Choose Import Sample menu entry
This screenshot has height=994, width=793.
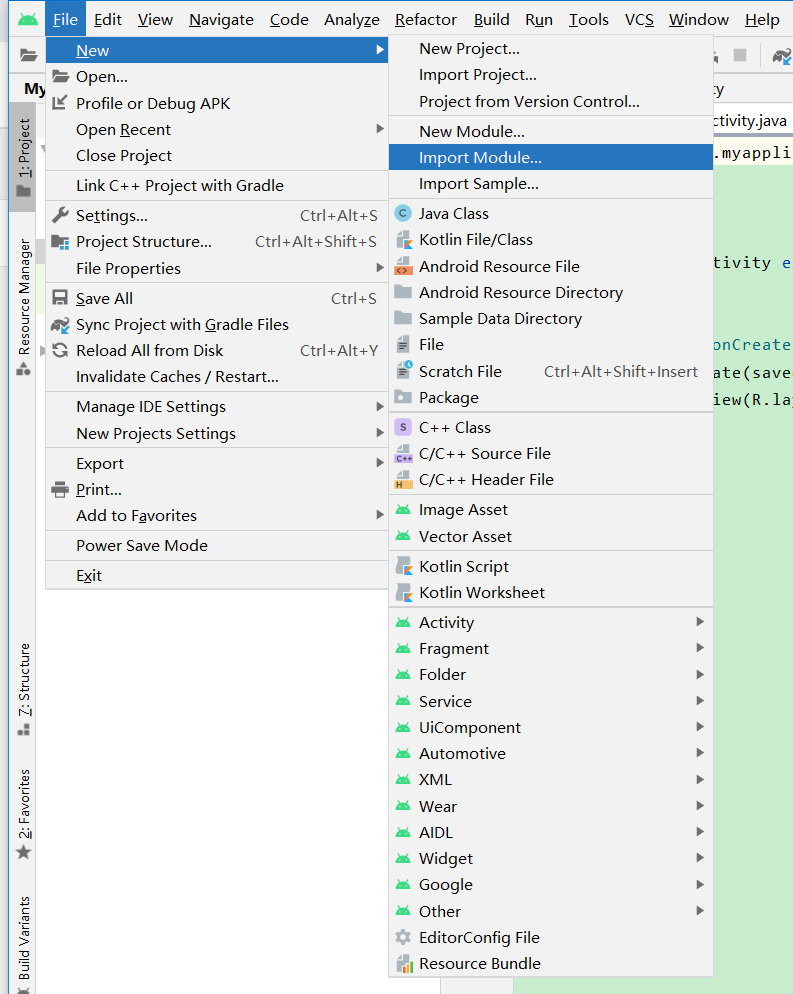coord(551,184)
